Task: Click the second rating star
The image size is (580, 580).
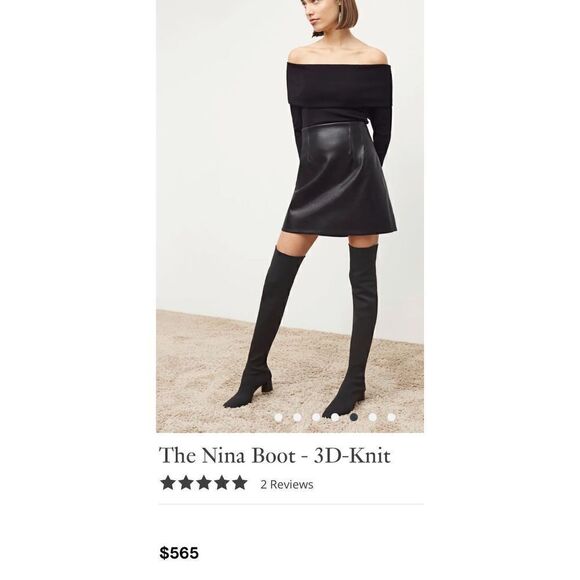Action: pyautogui.click(x=186, y=483)
